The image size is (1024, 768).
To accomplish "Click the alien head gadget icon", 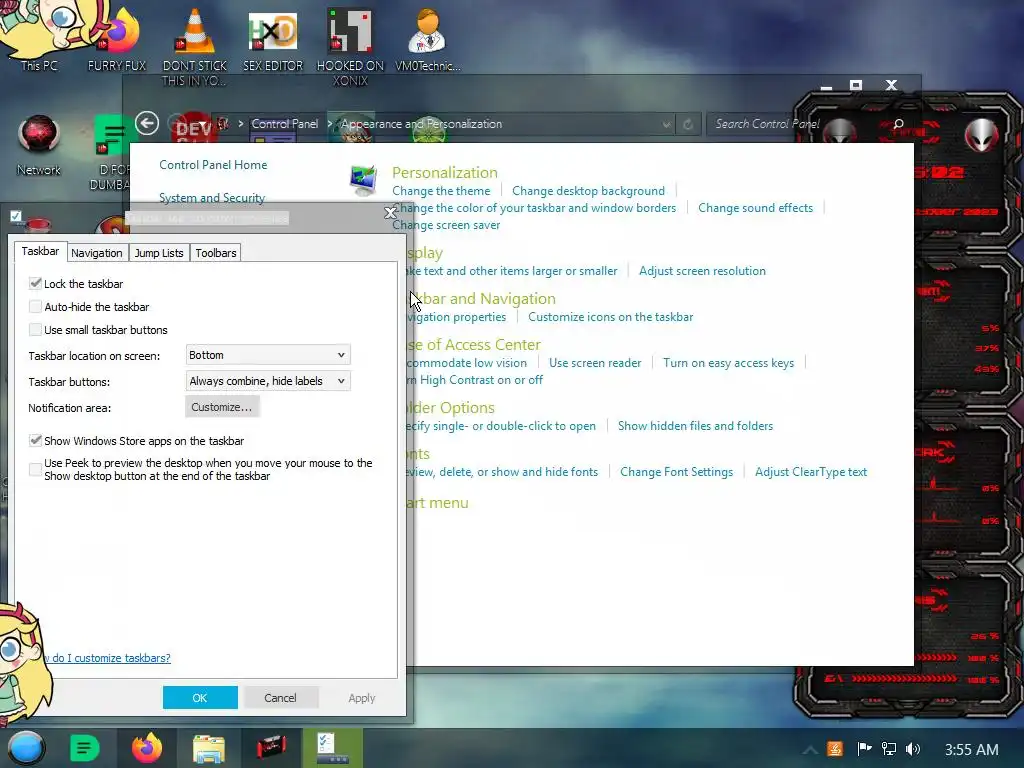I will point(982,134).
